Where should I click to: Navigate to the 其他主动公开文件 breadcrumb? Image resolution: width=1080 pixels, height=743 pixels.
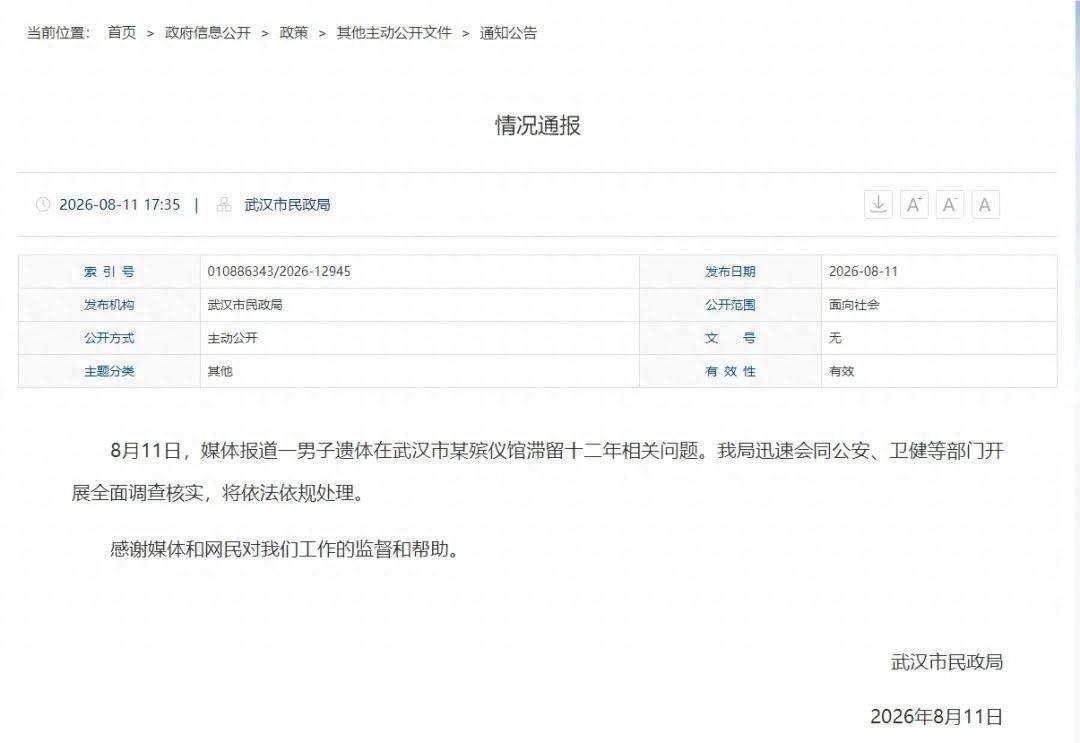394,32
